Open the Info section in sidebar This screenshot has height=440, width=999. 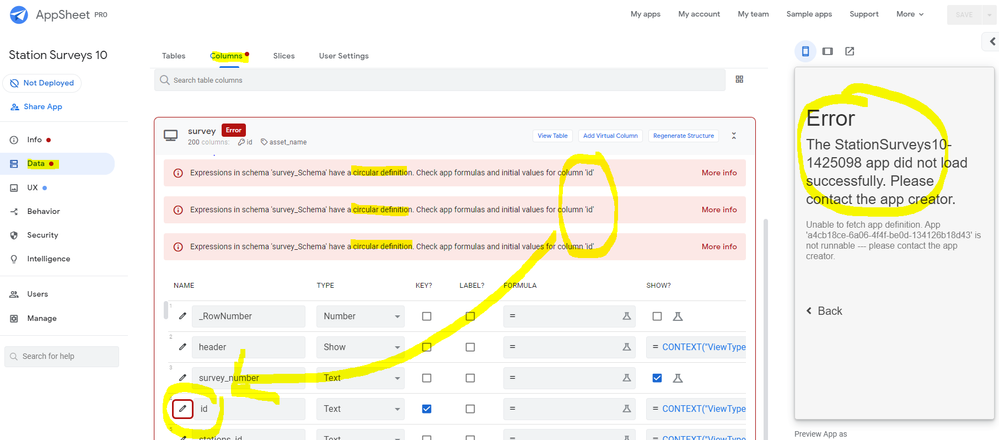34,139
